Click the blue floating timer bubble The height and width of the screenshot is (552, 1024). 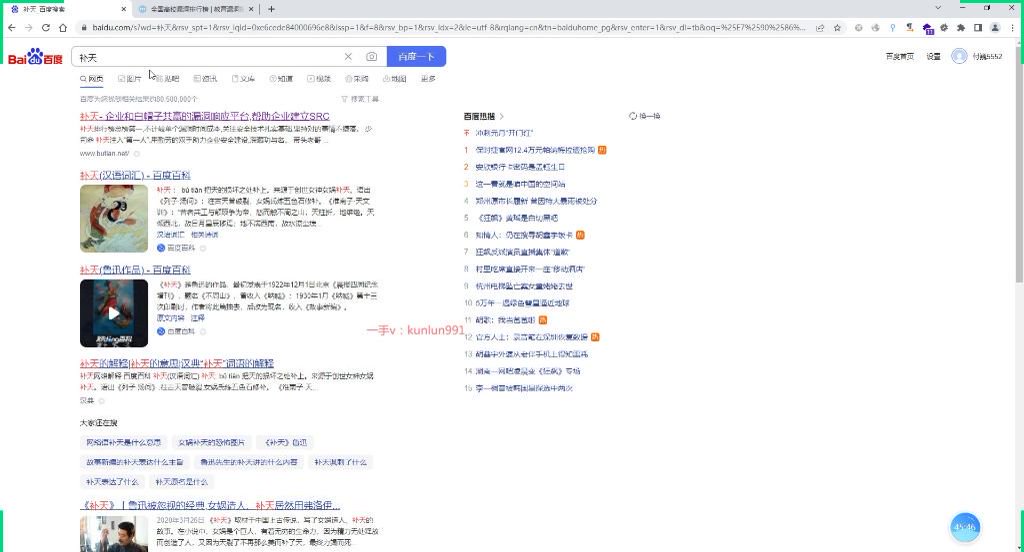pos(965,527)
